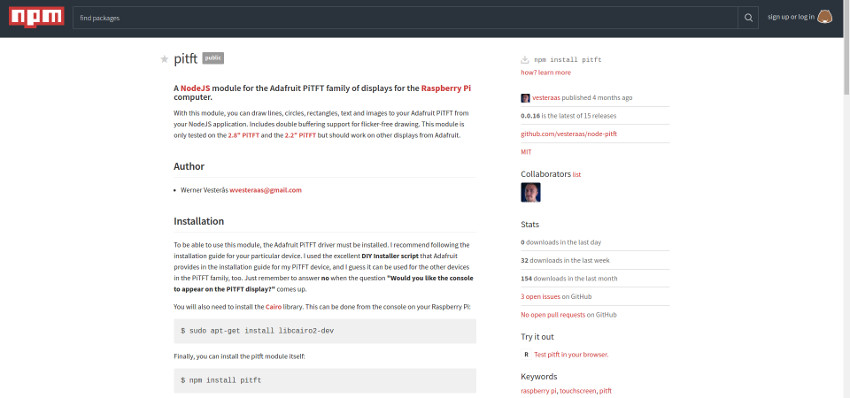Click the wvesteraas@gmail.com email link
Image resolution: width=850 pixels, height=398 pixels.
click(266, 190)
